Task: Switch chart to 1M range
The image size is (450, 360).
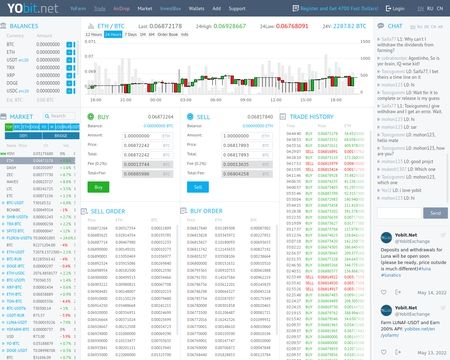Action: tap(143, 34)
